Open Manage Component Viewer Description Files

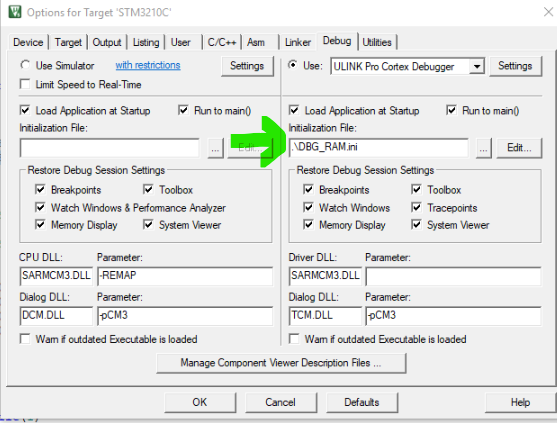click(281, 363)
